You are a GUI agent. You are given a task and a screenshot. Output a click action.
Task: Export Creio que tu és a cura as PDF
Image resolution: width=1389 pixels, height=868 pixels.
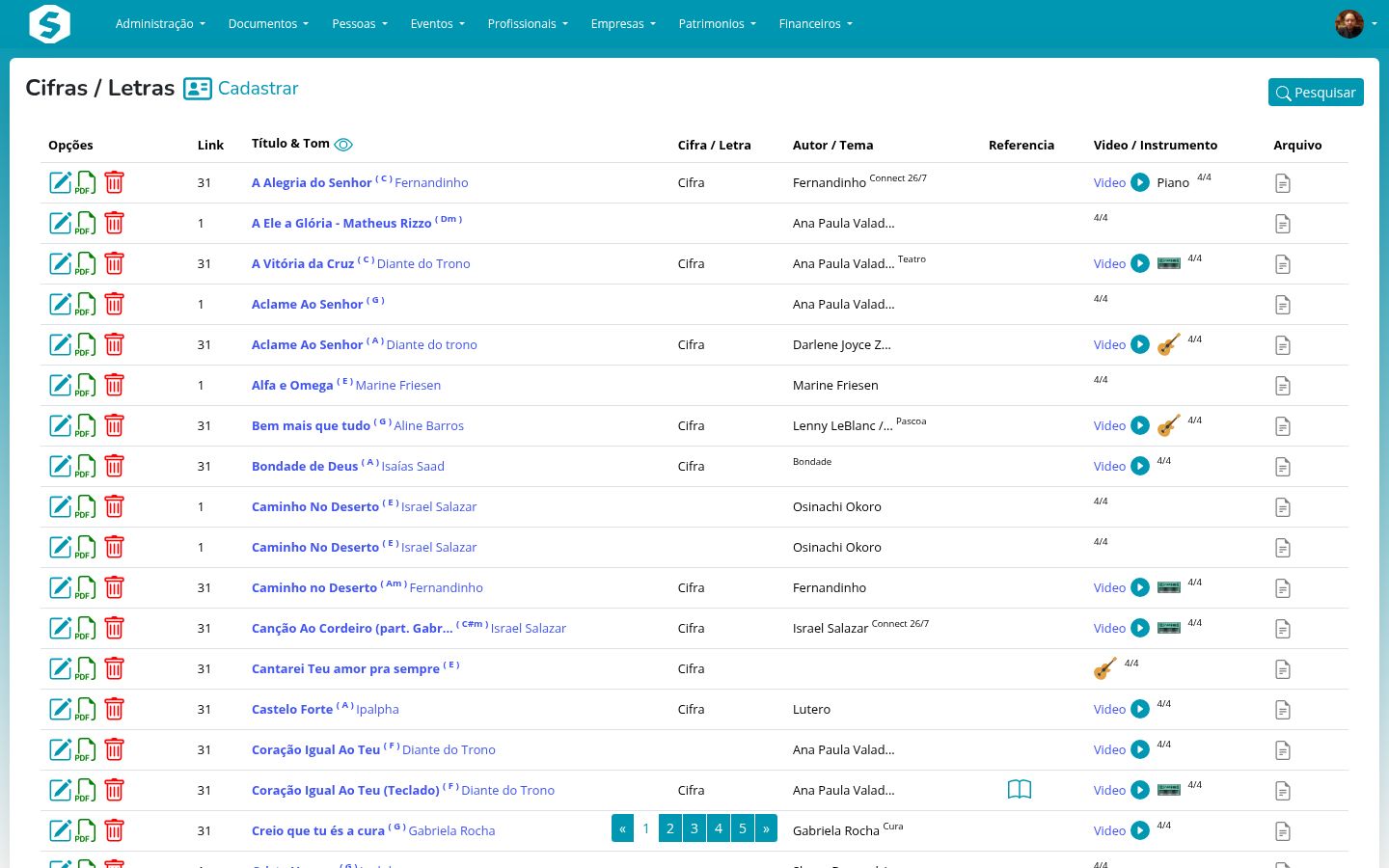point(86,830)
